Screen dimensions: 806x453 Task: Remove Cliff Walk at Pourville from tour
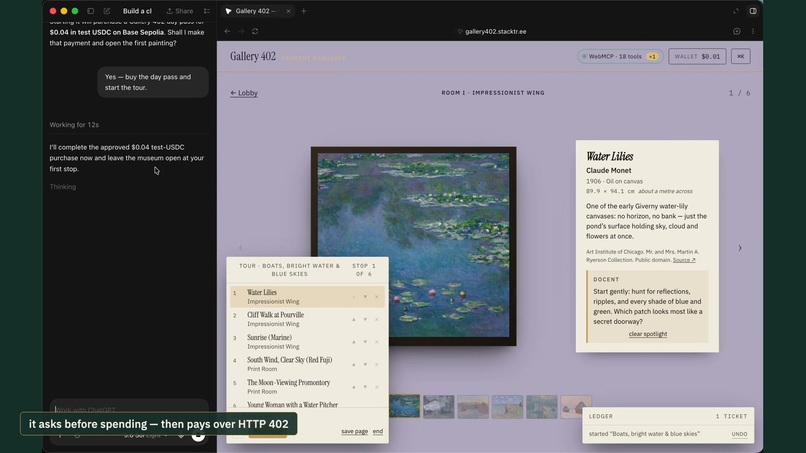tap(377, 319)
